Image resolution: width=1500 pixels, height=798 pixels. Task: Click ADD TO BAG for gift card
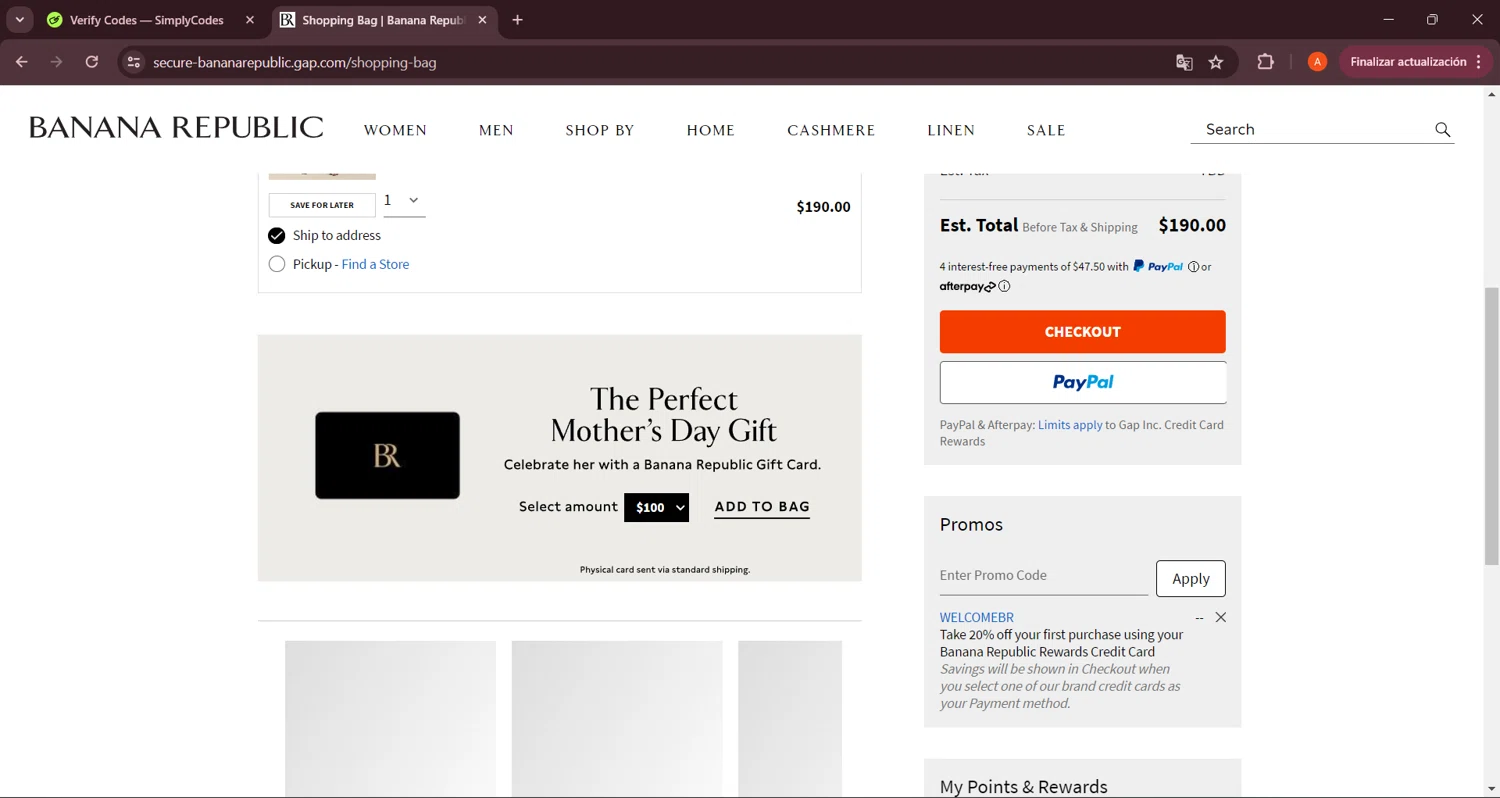pos(762,507)
